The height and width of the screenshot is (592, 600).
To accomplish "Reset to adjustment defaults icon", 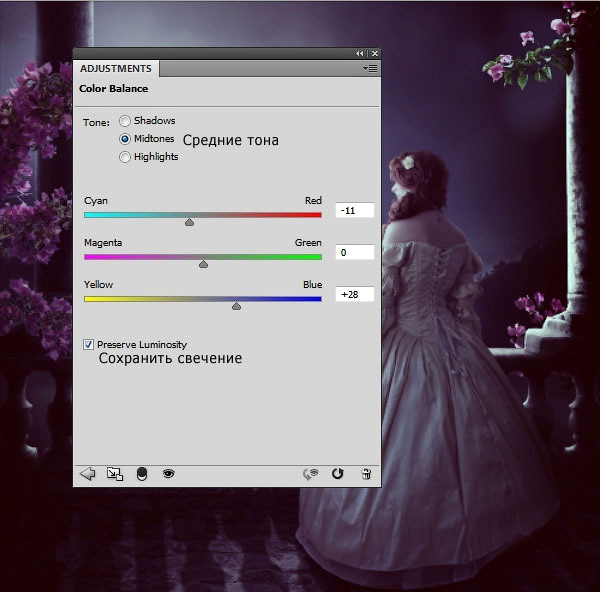I will 338,474.
